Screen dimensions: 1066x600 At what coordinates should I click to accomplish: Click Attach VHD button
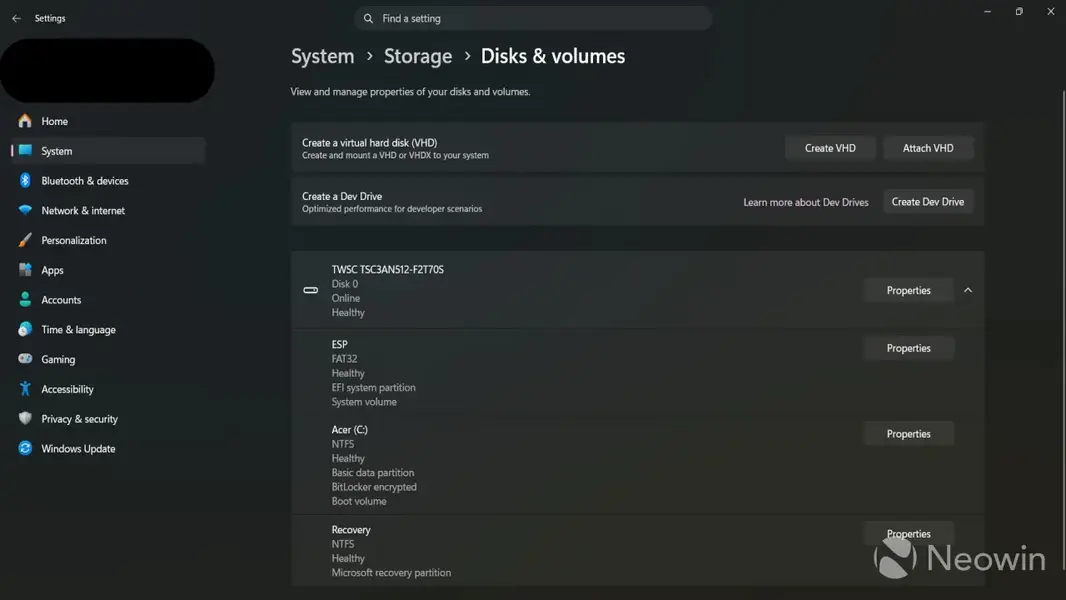coord(928,148)
